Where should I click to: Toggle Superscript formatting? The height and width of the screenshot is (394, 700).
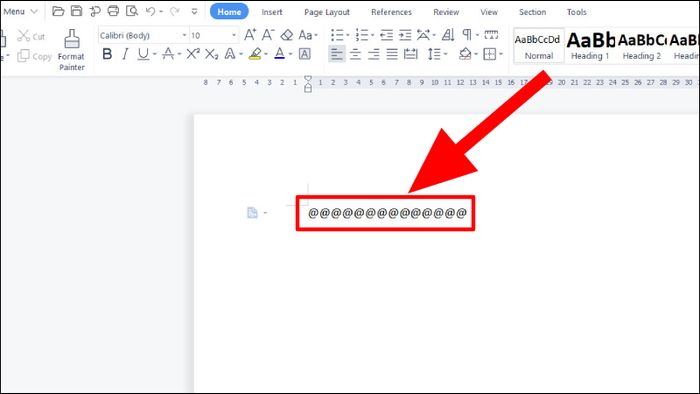coord(193,54)
